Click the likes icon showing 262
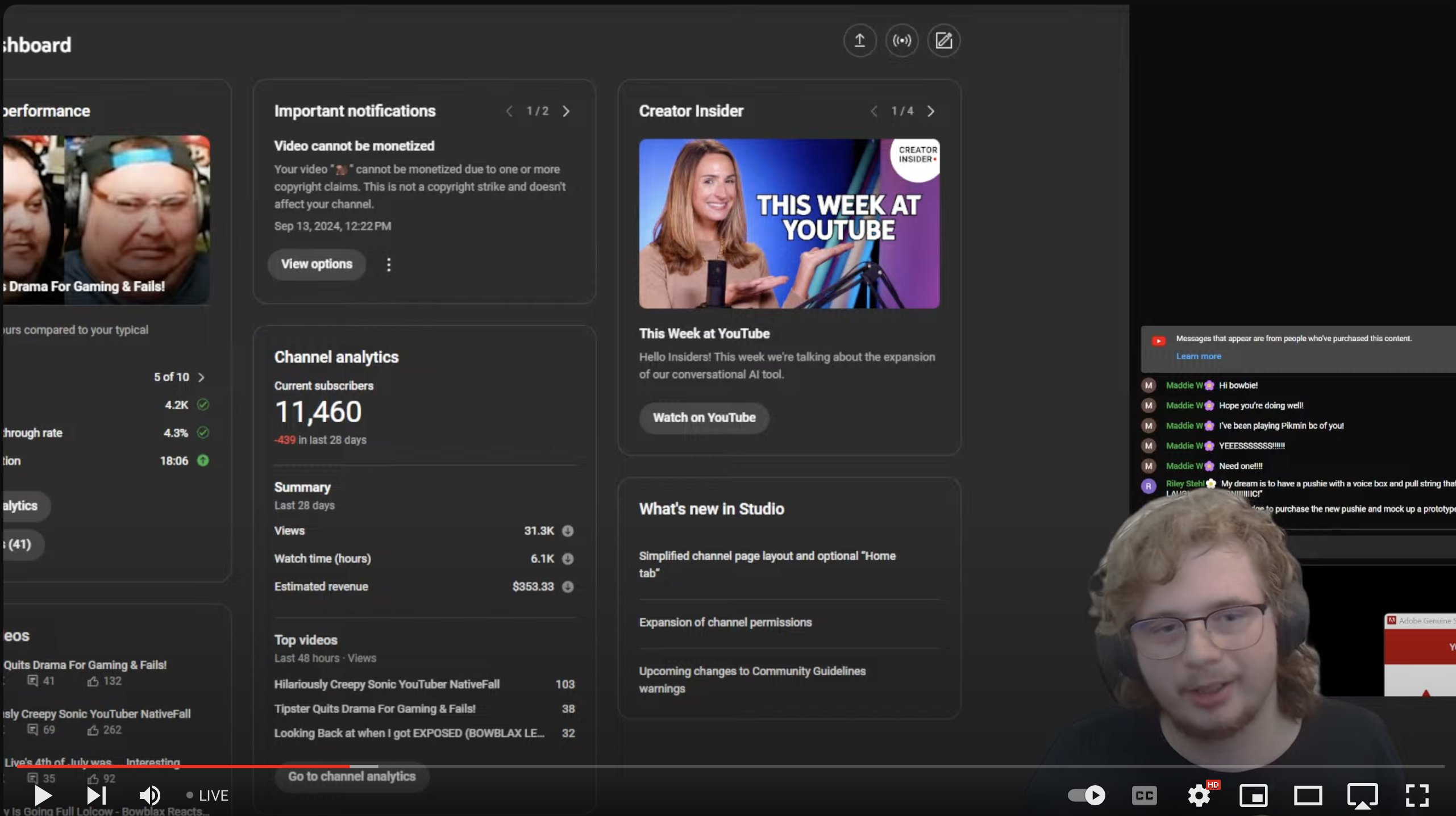Screen dimensions: 1456x816 (x=93, y=730)
